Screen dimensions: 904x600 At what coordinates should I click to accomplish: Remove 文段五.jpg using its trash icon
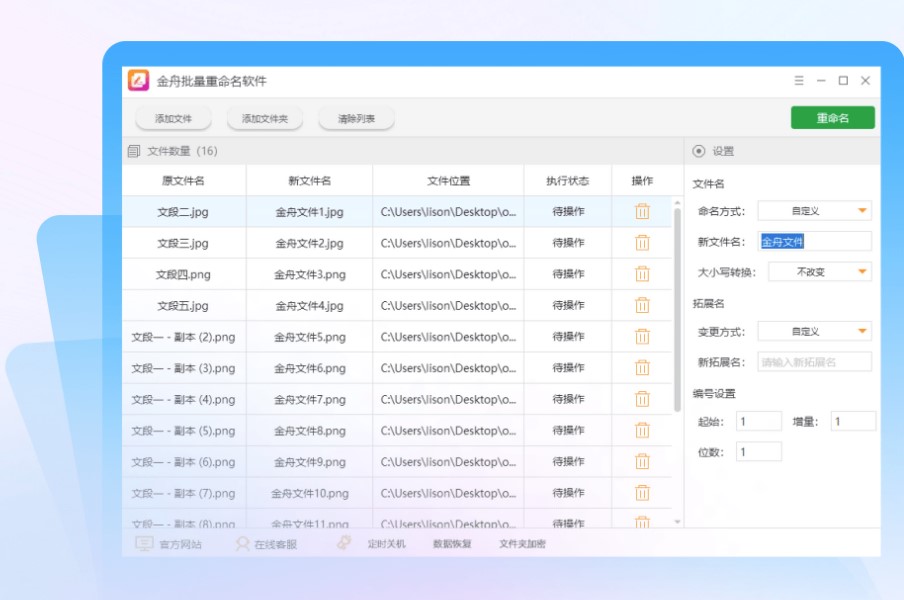[642, 305]
